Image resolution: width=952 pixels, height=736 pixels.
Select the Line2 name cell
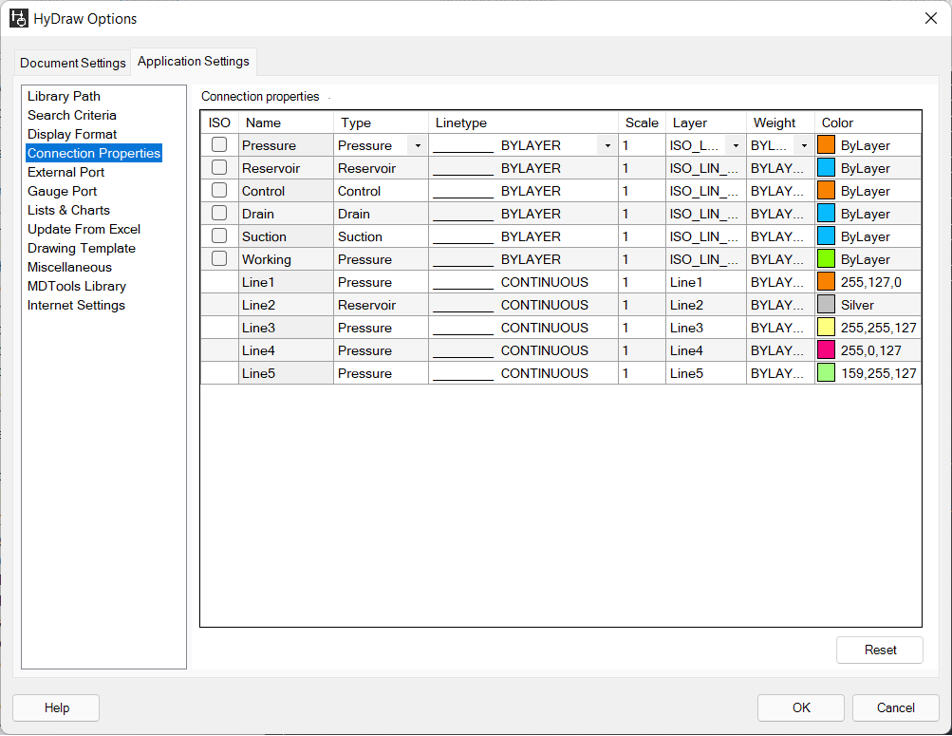(x=285, y=305)
